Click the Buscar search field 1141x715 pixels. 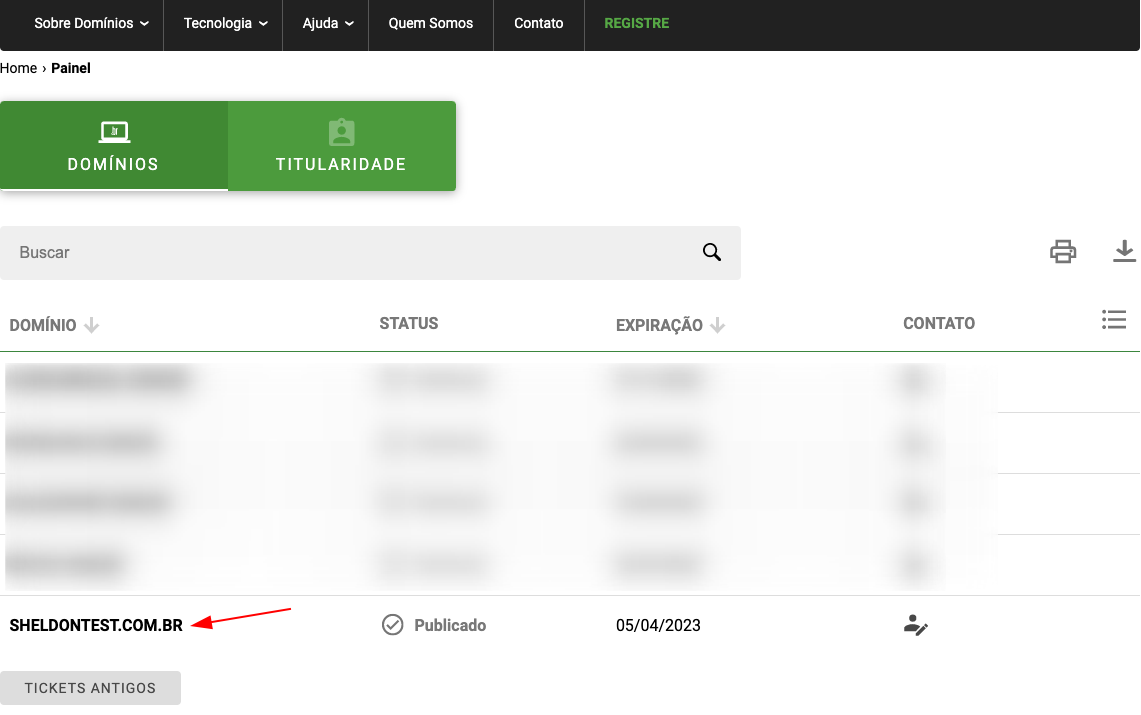(350, 252)
